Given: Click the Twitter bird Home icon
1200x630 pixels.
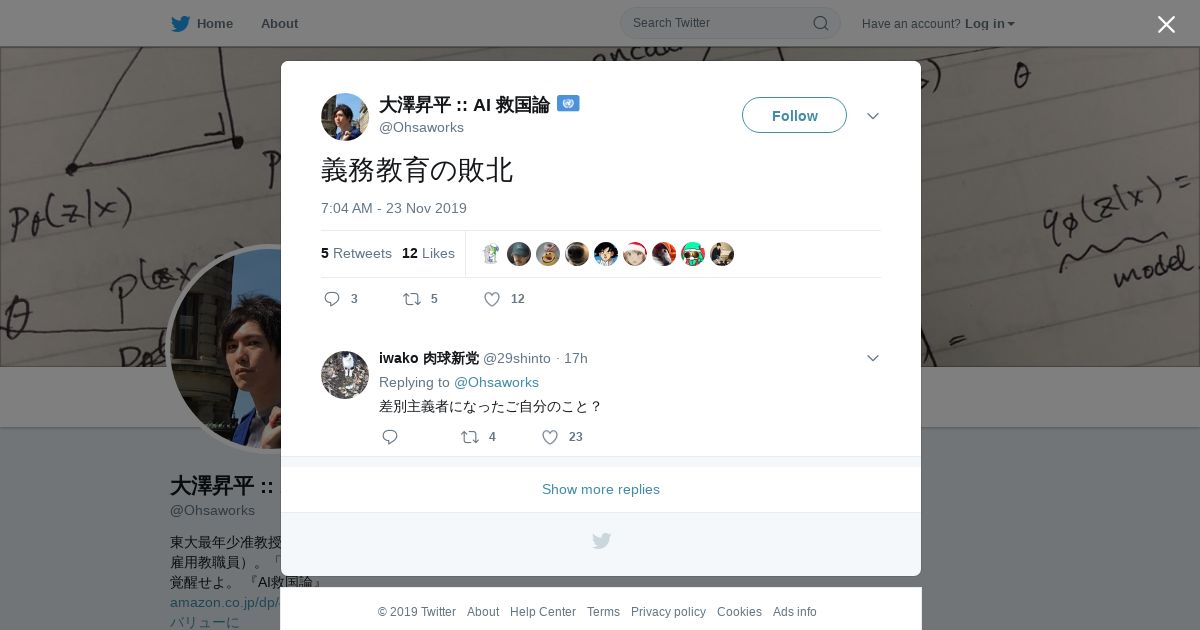Looking at the screenshot, I should pyautogui.click(x=180, y=23).
